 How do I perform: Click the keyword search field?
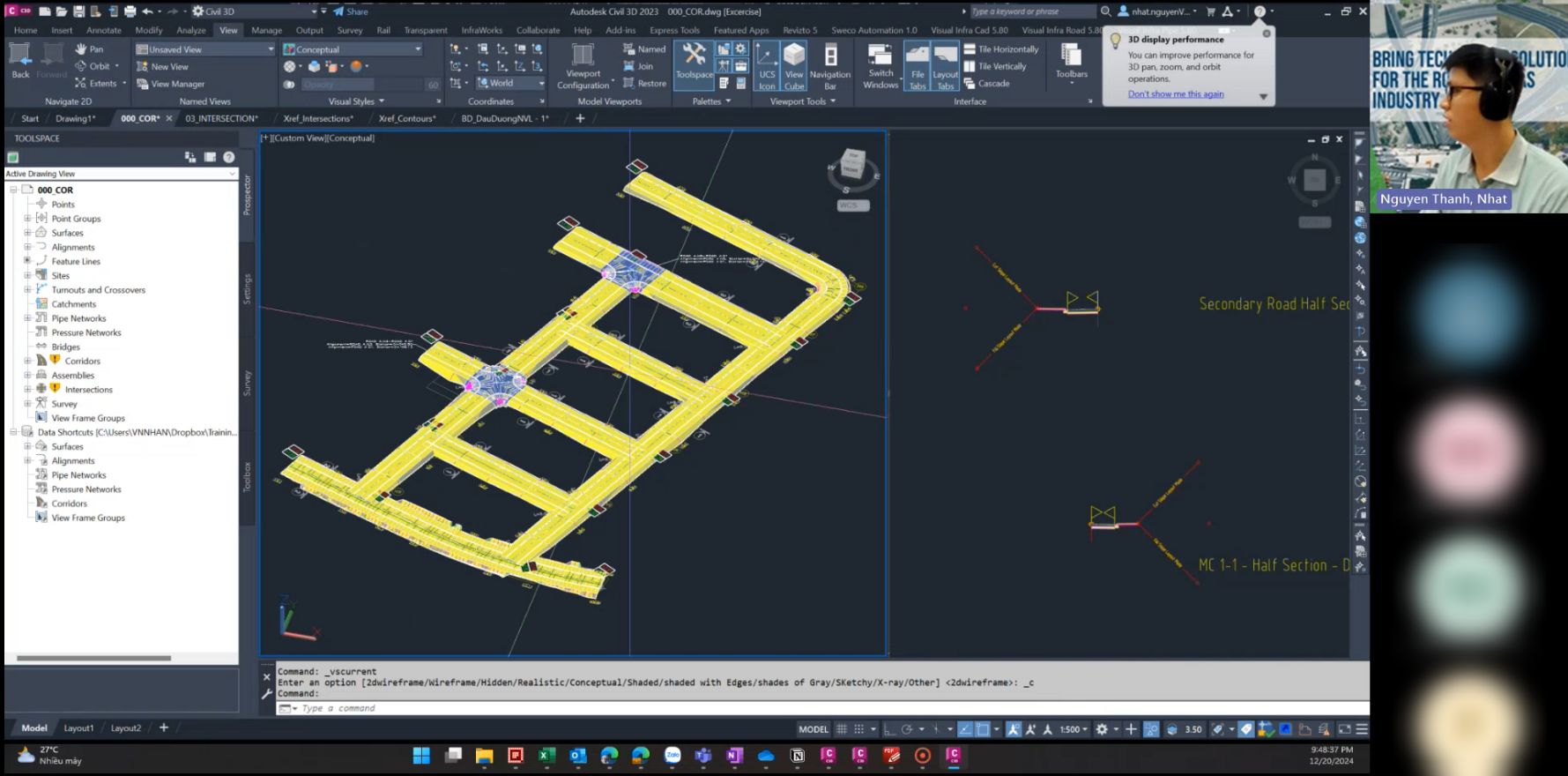1032,11
